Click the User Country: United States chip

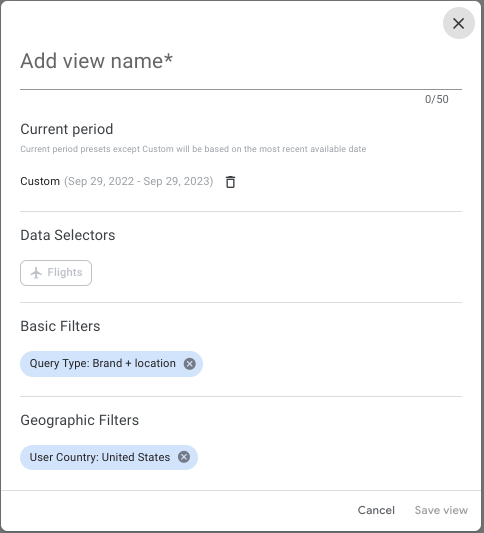[109, 457]
